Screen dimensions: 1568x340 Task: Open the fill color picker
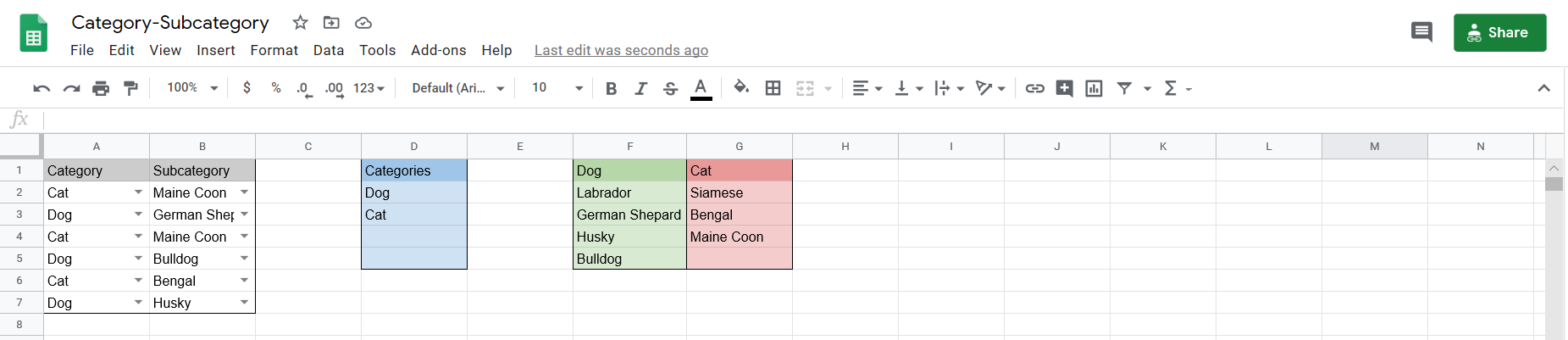tap(741, 87)
